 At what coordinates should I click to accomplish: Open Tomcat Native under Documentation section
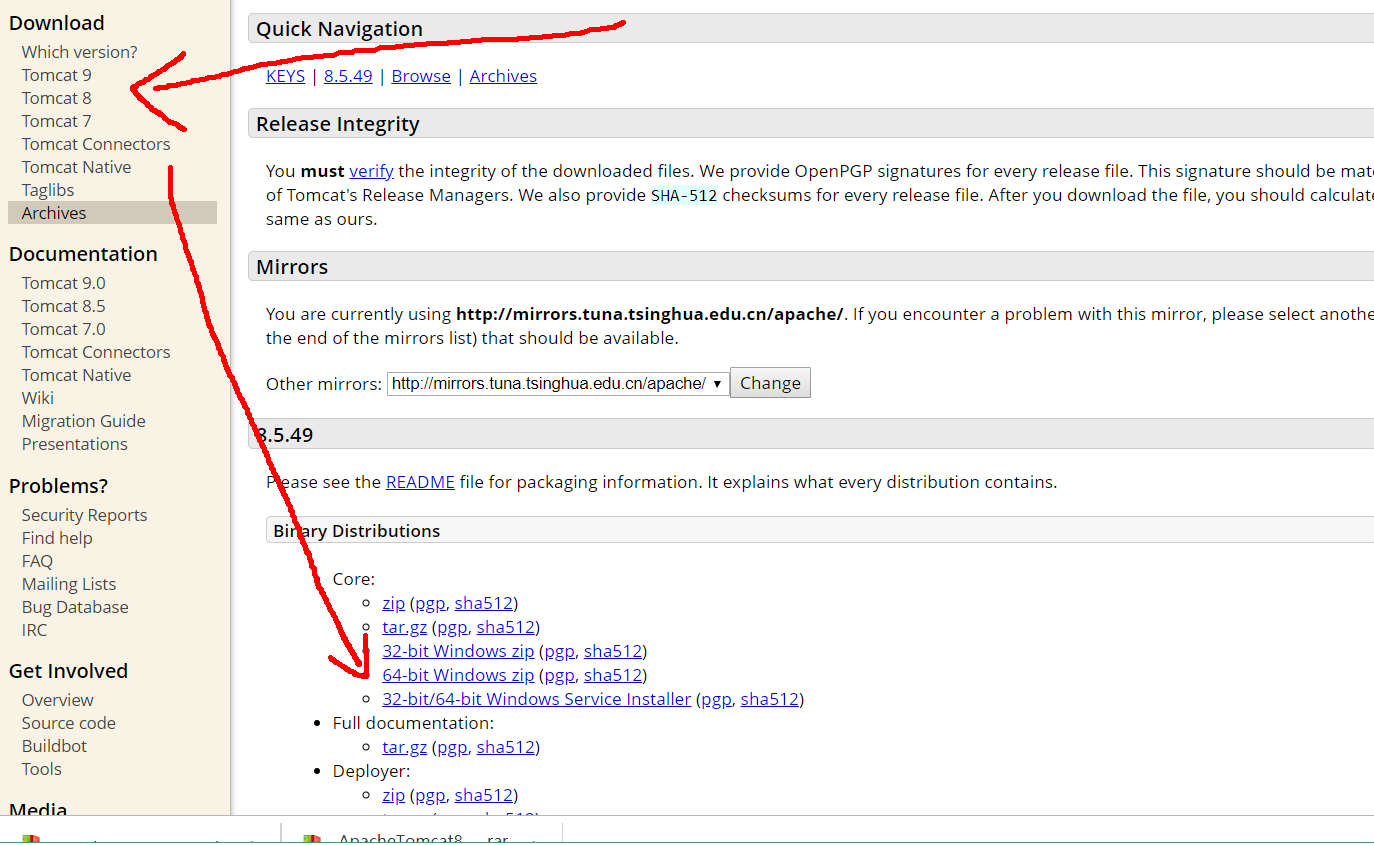point(77,375)
